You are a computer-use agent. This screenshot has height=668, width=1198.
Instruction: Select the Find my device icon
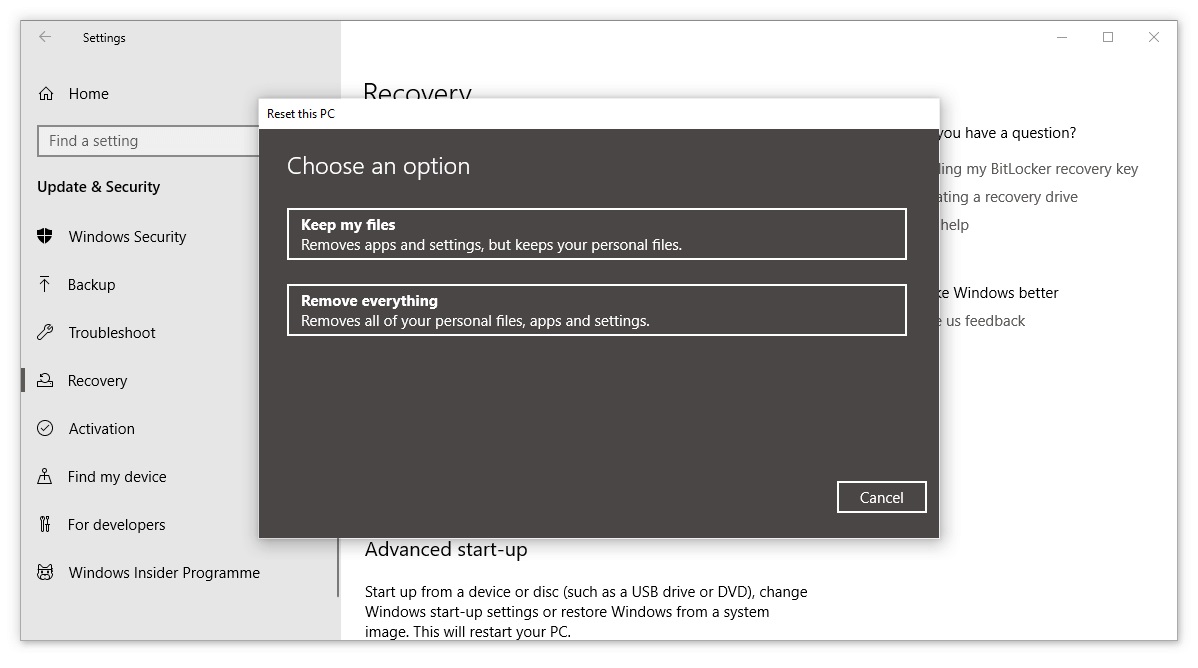45,477
